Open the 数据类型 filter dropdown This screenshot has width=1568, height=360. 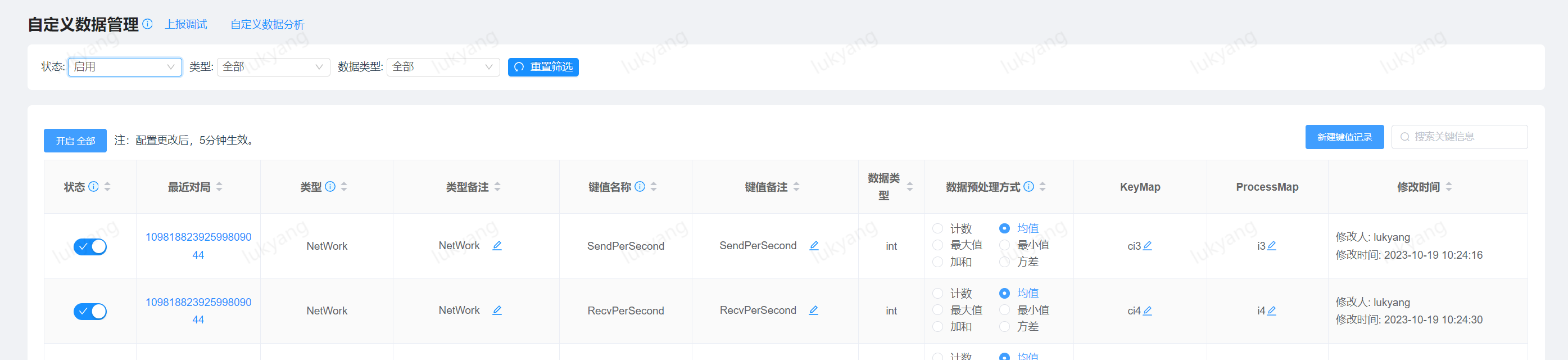[x=442, y=67]
